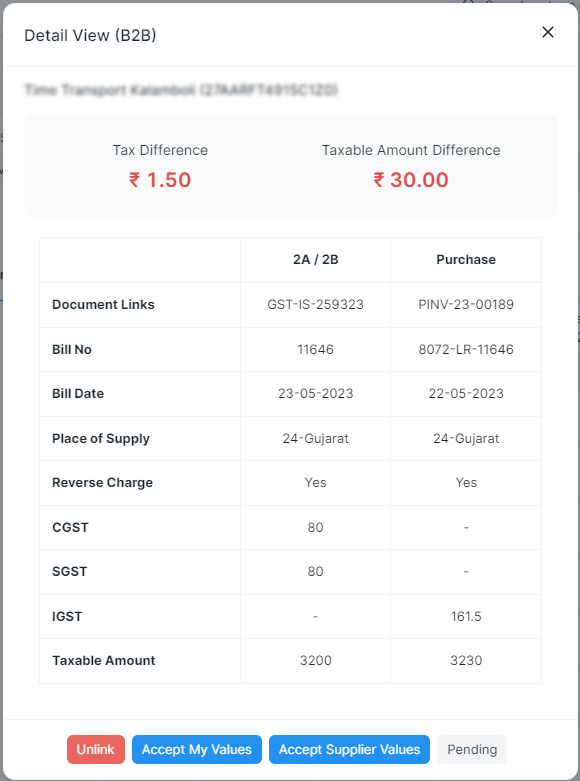Click purchase bill number 8072-LR-11646
This screenshot has width=580, height=781.
(x=466, y=349)
